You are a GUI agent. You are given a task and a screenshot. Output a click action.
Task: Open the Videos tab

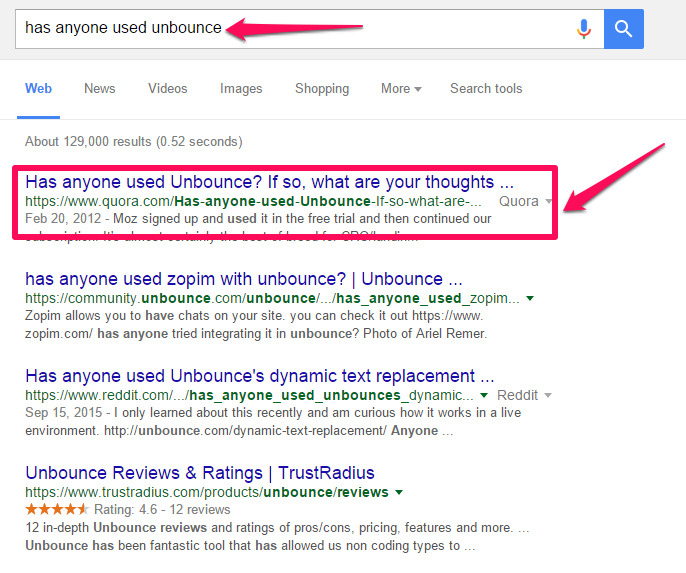pos(168,88)
